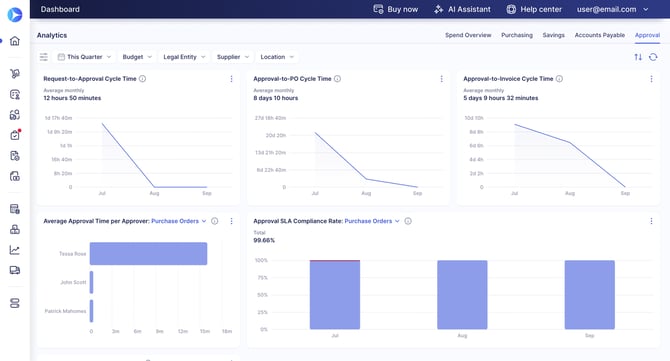Open the user@email.com account menu
The image size is (670, 361).
click(612, 9)
